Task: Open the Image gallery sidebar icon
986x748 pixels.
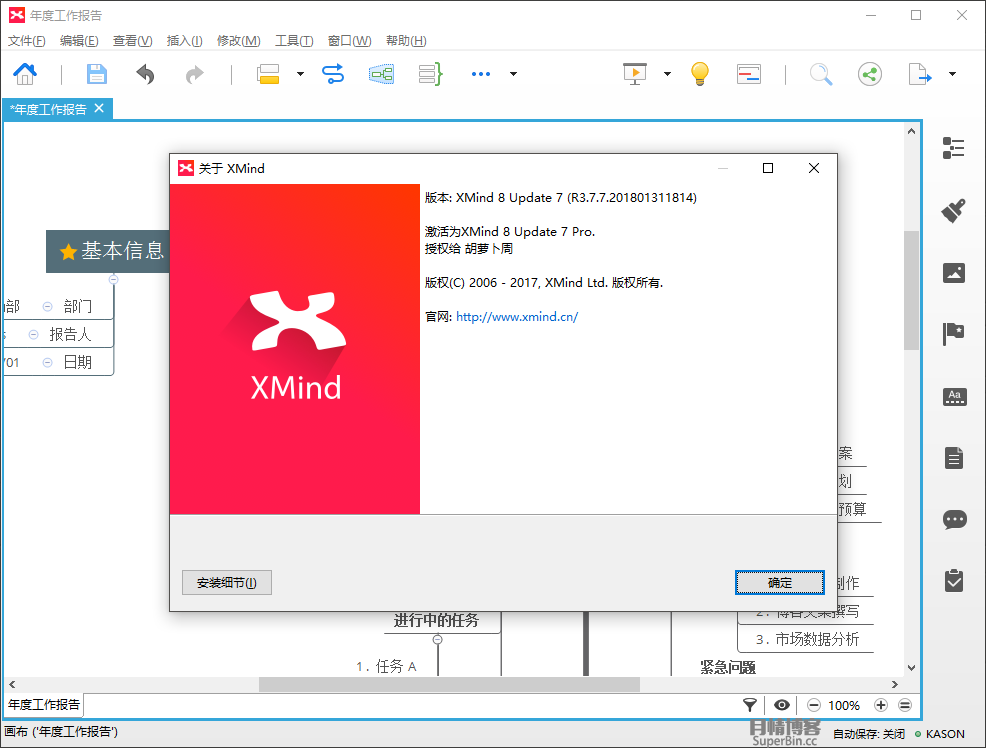Action: click(x=954, y=272)
